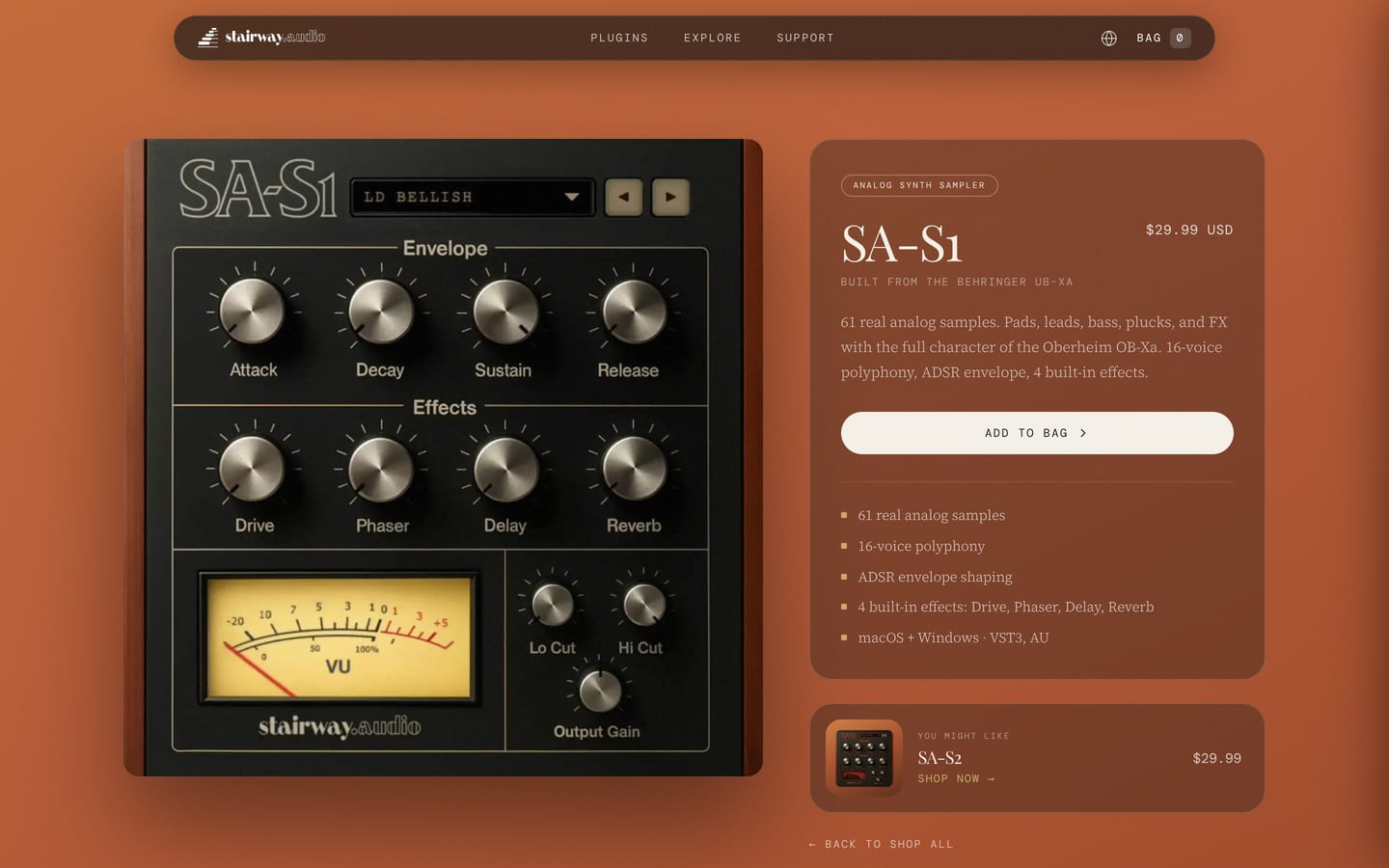Screen dimensions: 1389x868
Task: Click the SA-S1 product title heading
Action: 902,244
